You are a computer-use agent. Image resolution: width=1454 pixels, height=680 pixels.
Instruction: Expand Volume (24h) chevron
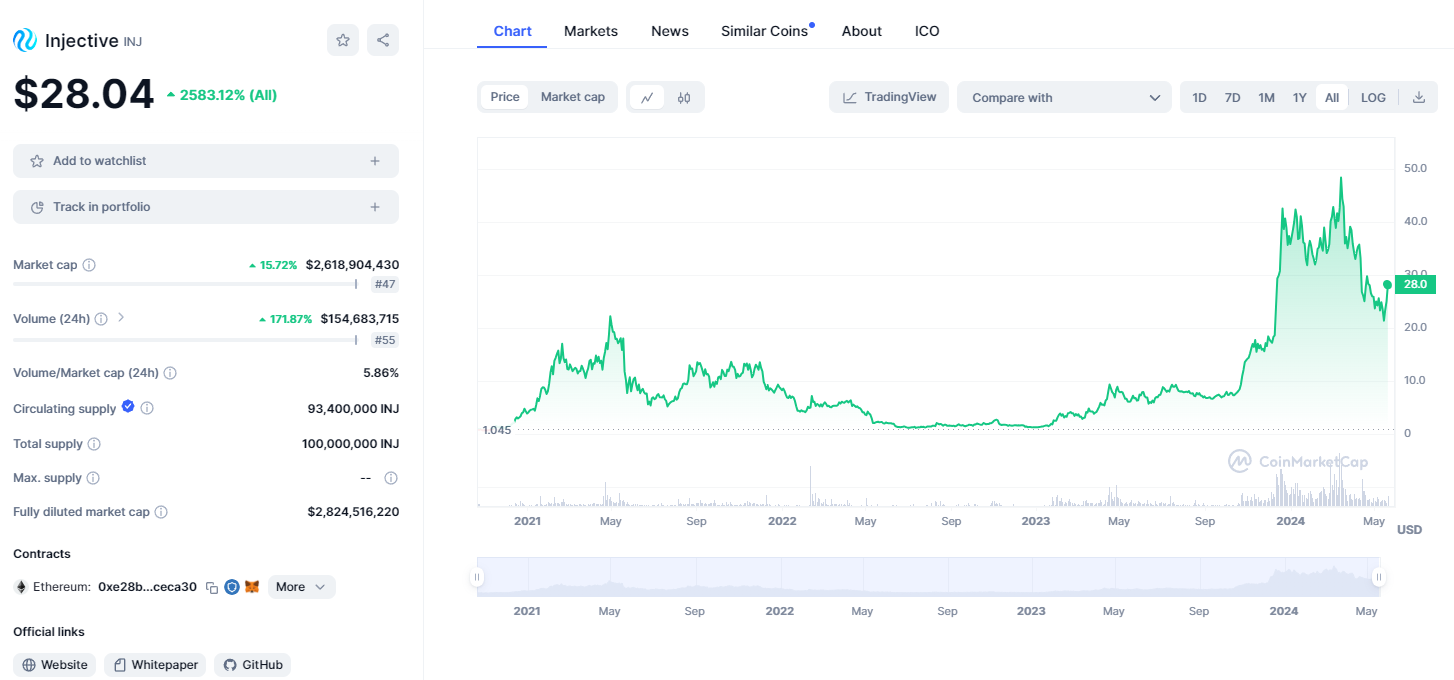[121, 318]
